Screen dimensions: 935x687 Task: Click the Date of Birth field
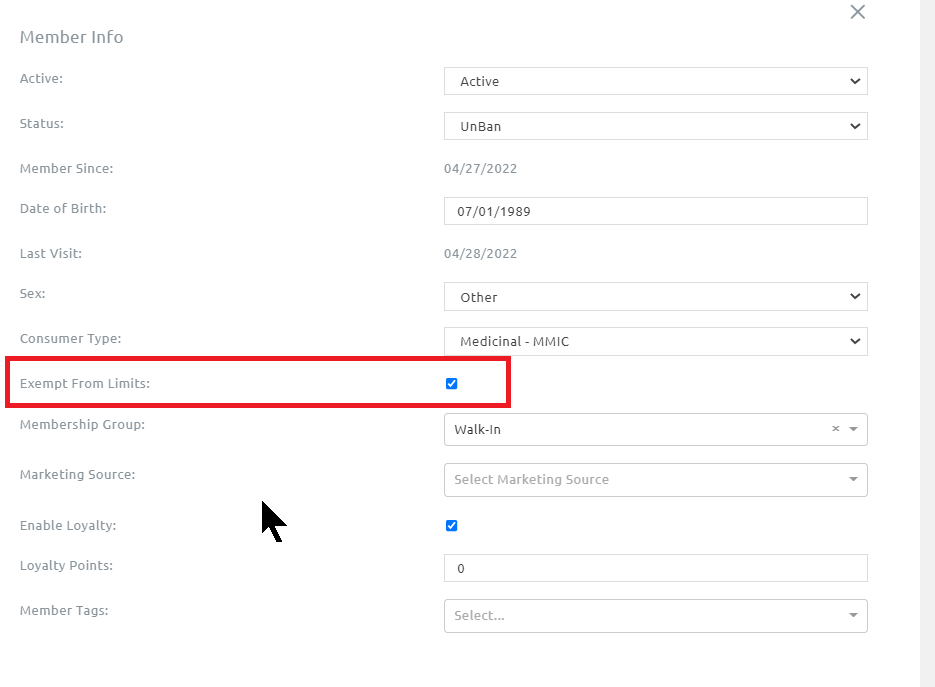tap(655, 211)
